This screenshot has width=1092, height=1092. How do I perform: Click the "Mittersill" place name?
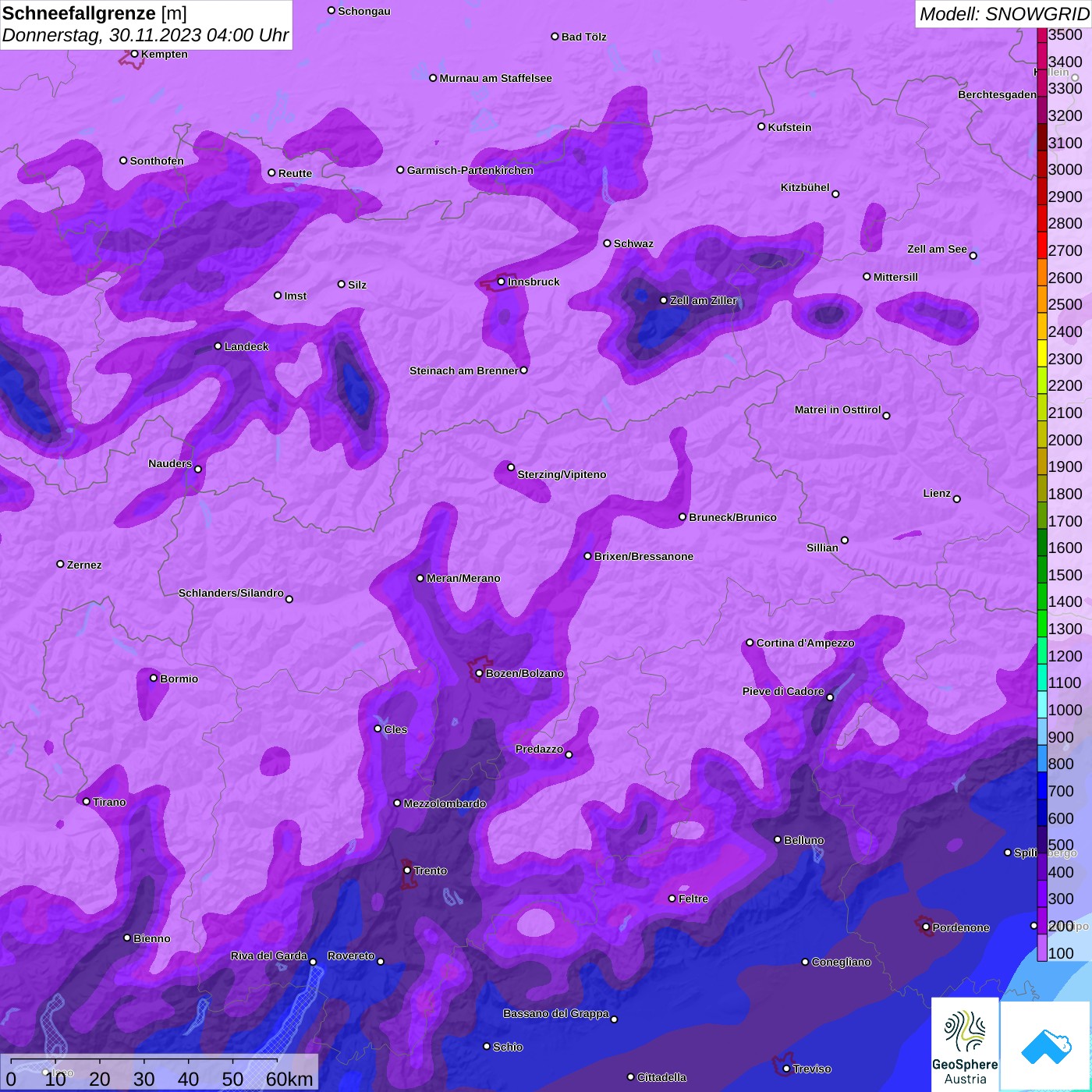[895, 277]
